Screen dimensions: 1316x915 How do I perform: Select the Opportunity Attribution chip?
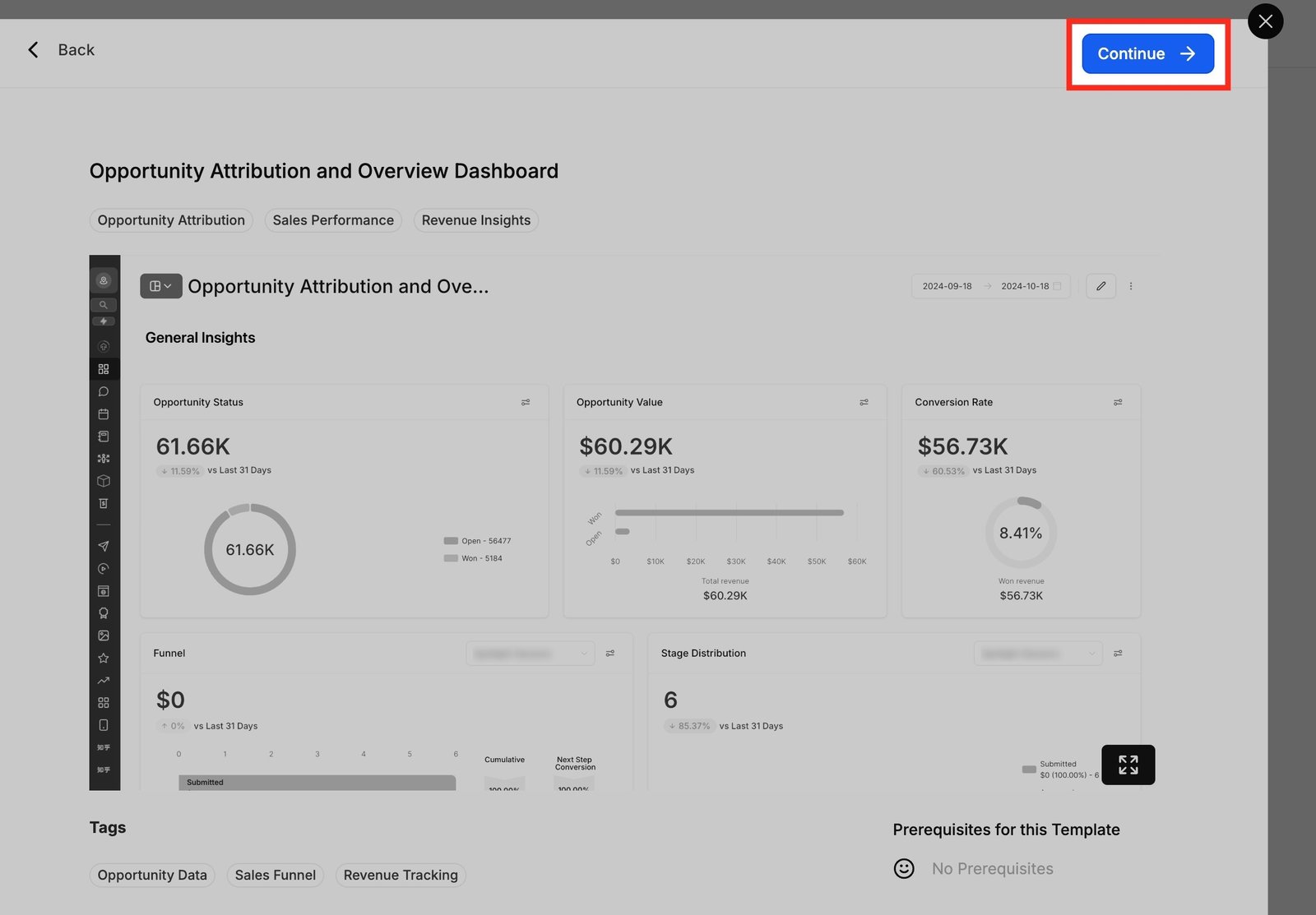[171, 220]
